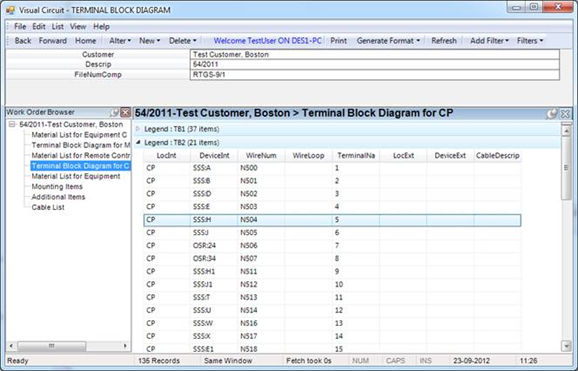Image resolution: width=578 pixels, height=371 pixels.
Task: Click the N507 wire number cell
Action: point(261,259)
